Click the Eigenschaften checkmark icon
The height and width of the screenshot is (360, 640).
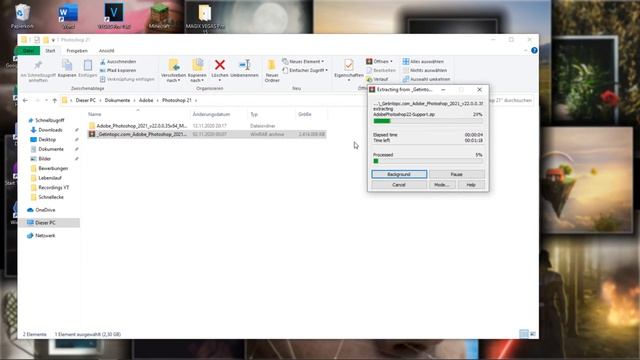(349, 64)
